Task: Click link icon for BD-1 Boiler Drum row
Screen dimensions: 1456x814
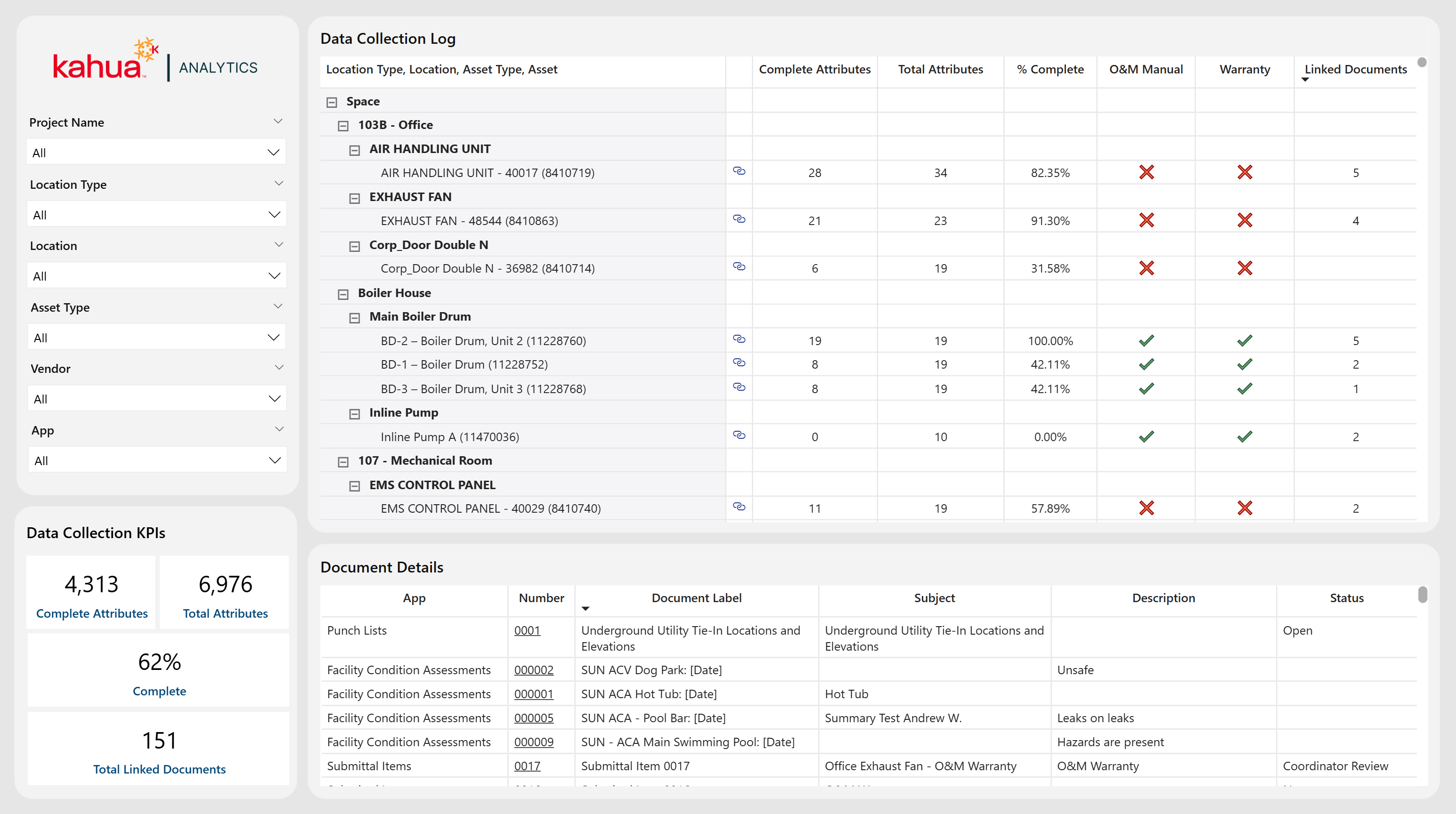Action: pyautogui.click(x=739, y=363)
